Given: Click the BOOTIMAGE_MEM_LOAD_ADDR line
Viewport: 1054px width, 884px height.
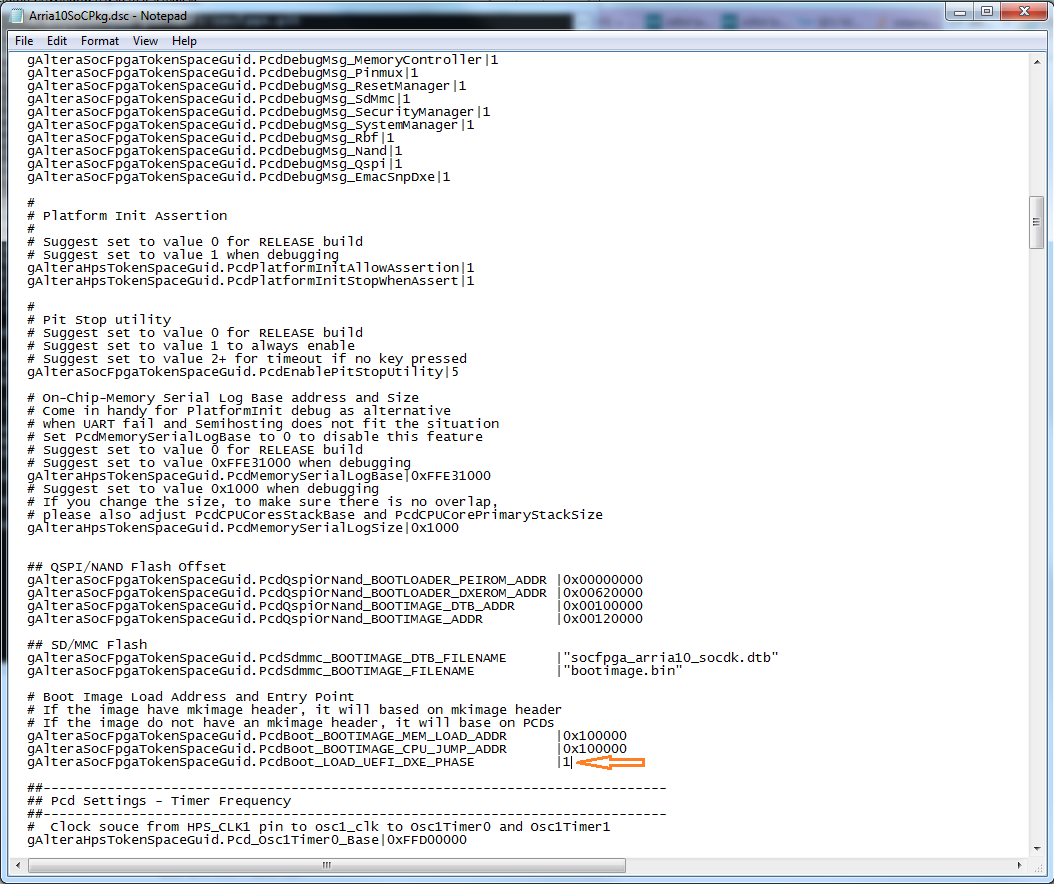Looking at the screenshot, I should point(327,736).
